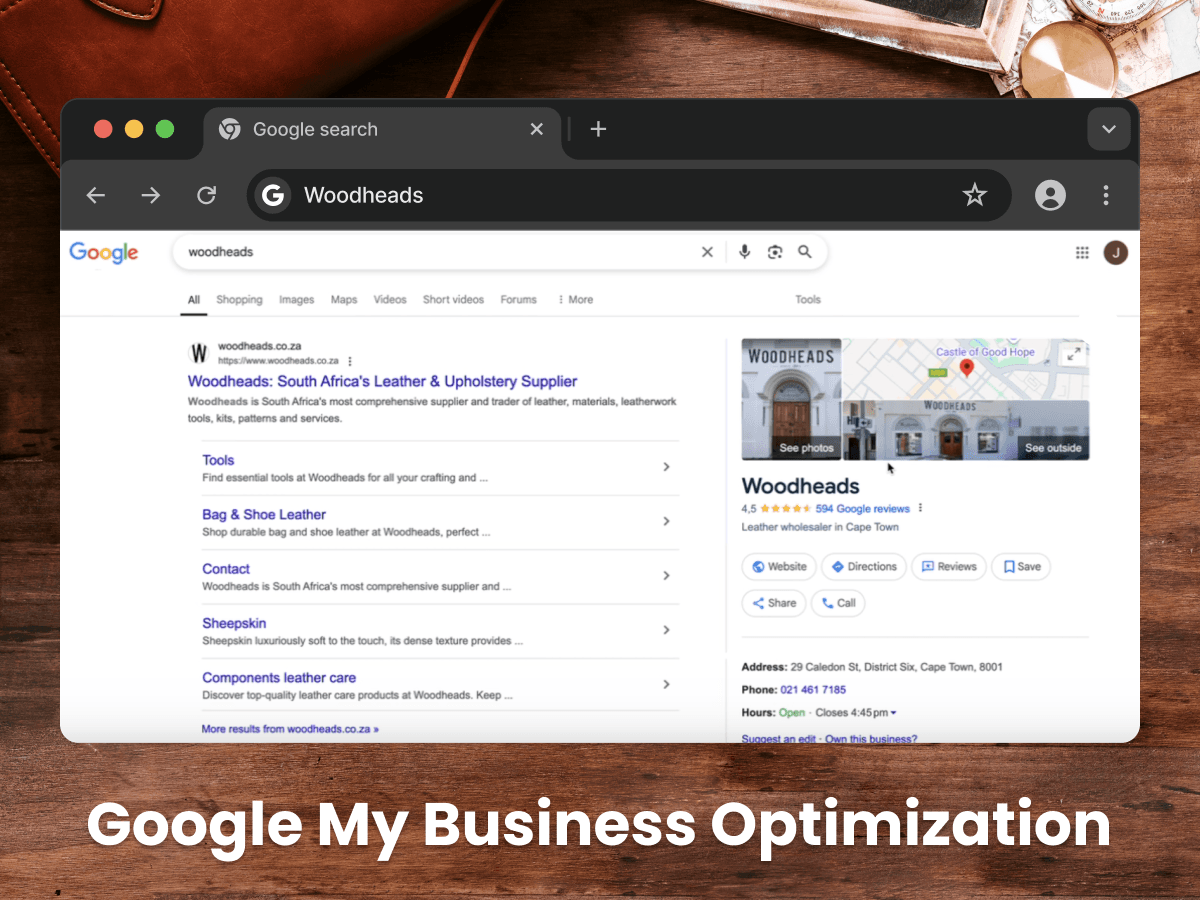
Task: Expand the hours dropdown beside Closes 4:45 pm
Action: point(893,713)
